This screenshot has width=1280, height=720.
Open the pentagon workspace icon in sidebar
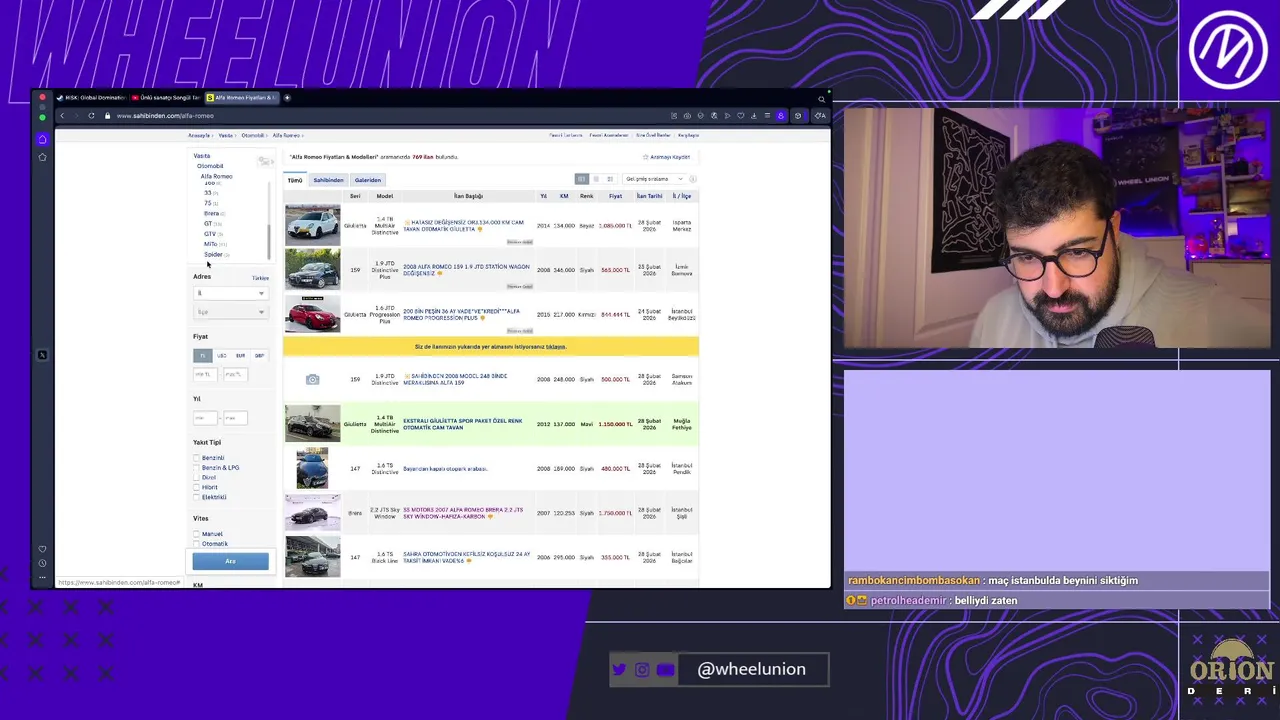tap(42, 157)
